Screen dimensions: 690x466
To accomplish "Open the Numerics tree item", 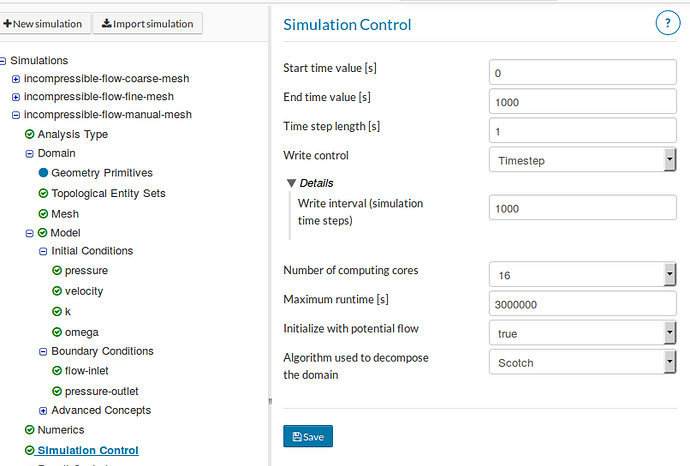I will (61, 430).
